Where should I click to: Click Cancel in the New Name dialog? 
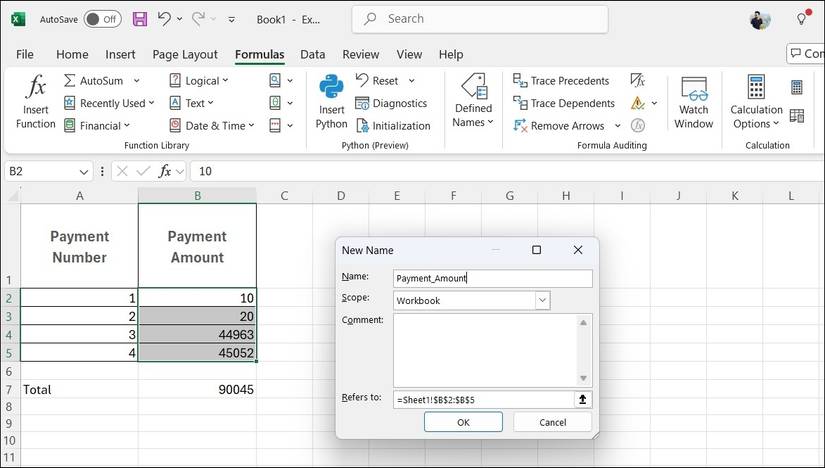pyautogui.click(x=552, y=422)
